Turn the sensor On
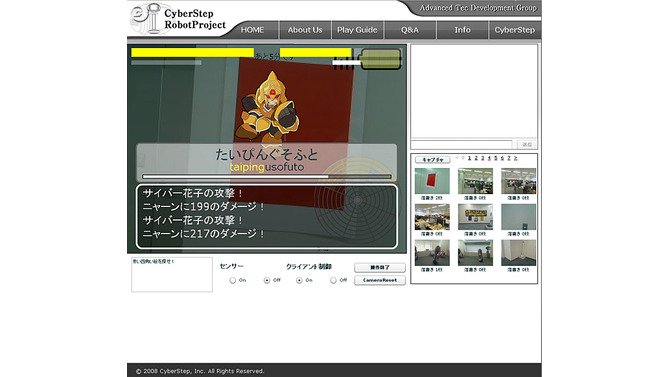The image size is (670, 377). (x=232, y=280)
